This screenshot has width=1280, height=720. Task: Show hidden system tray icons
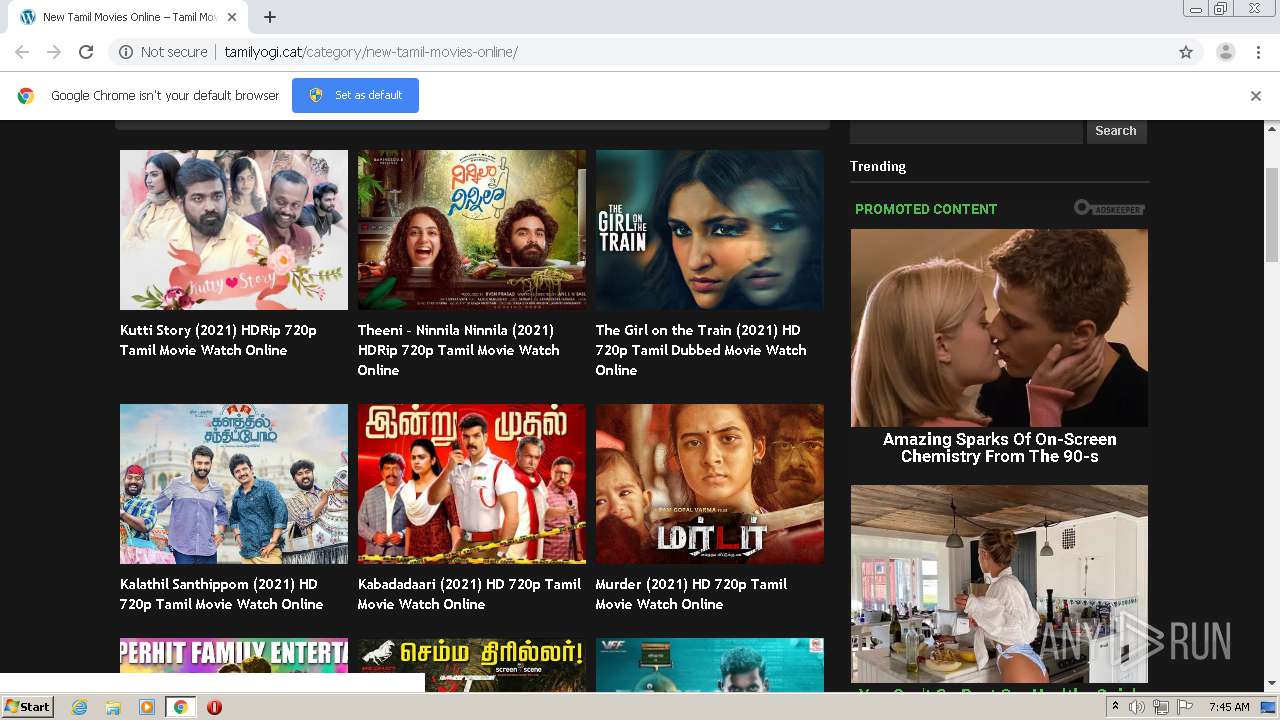tap(1115, 706)
